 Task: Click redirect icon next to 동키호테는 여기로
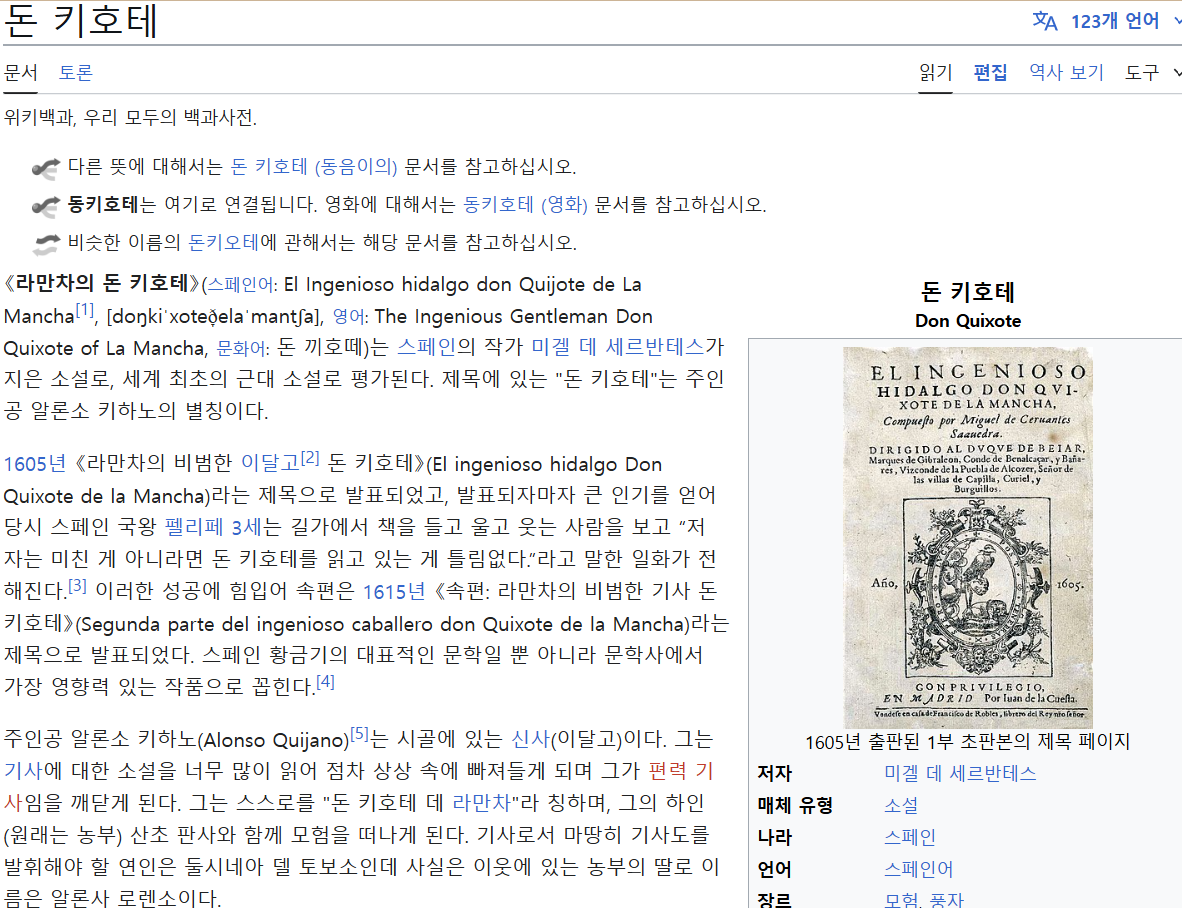coord(46,206)
